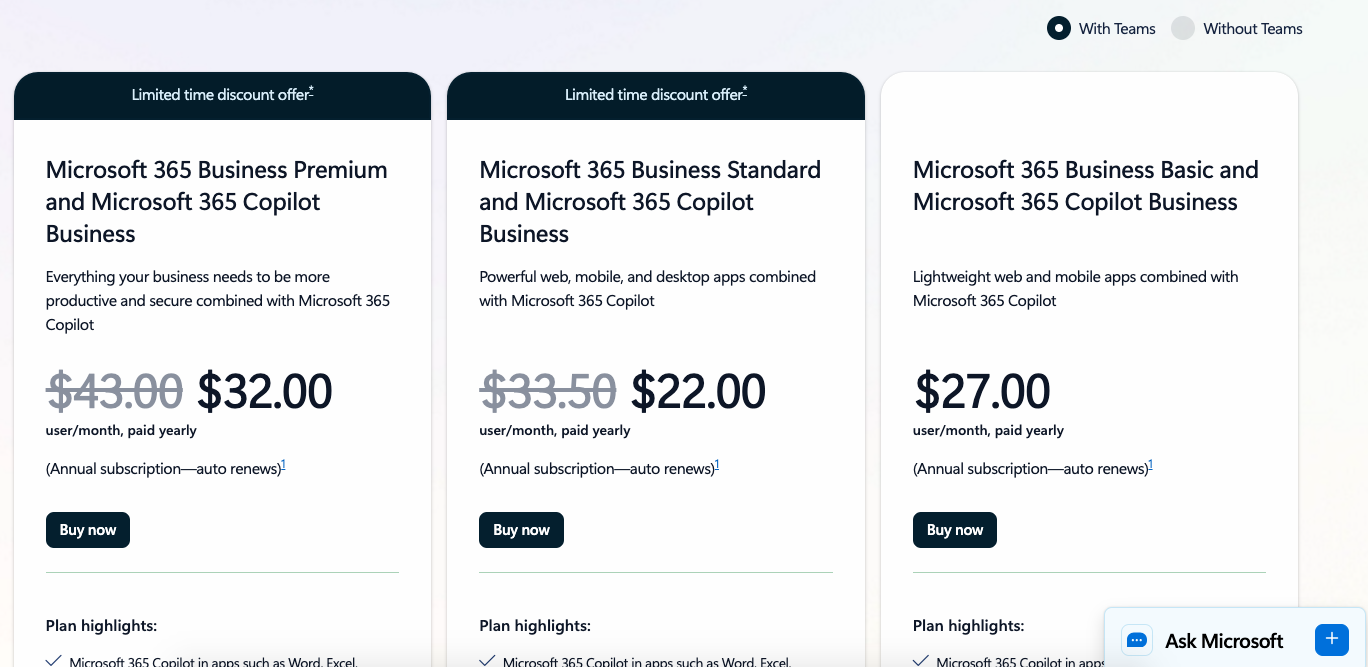1368x667 pixels.
Task: Open asterisk footnote on Premium discount banner
Action: [311, 92]
